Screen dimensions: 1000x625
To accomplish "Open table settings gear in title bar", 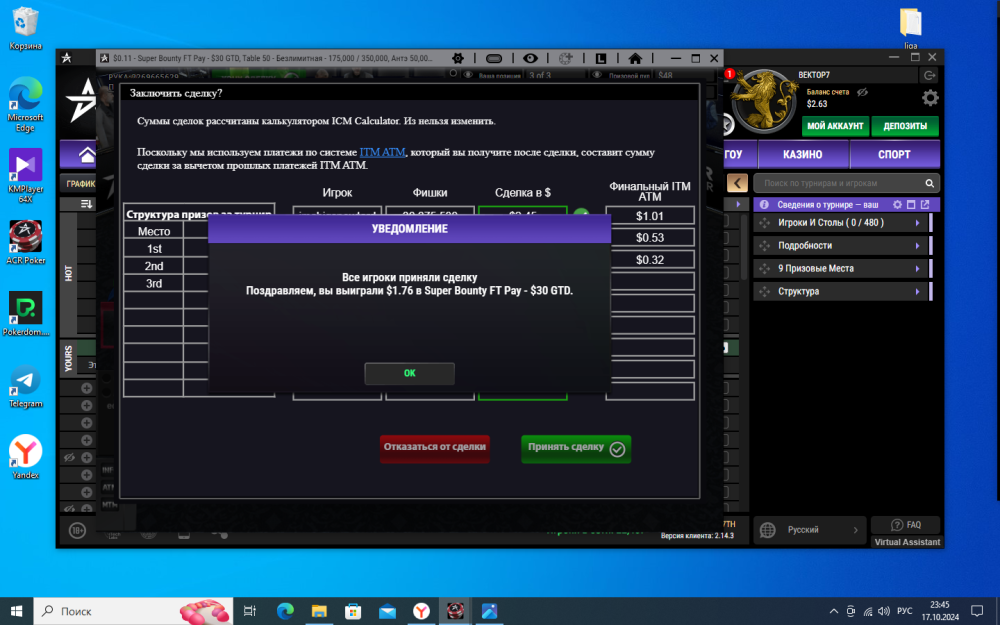I will point(458,59).
